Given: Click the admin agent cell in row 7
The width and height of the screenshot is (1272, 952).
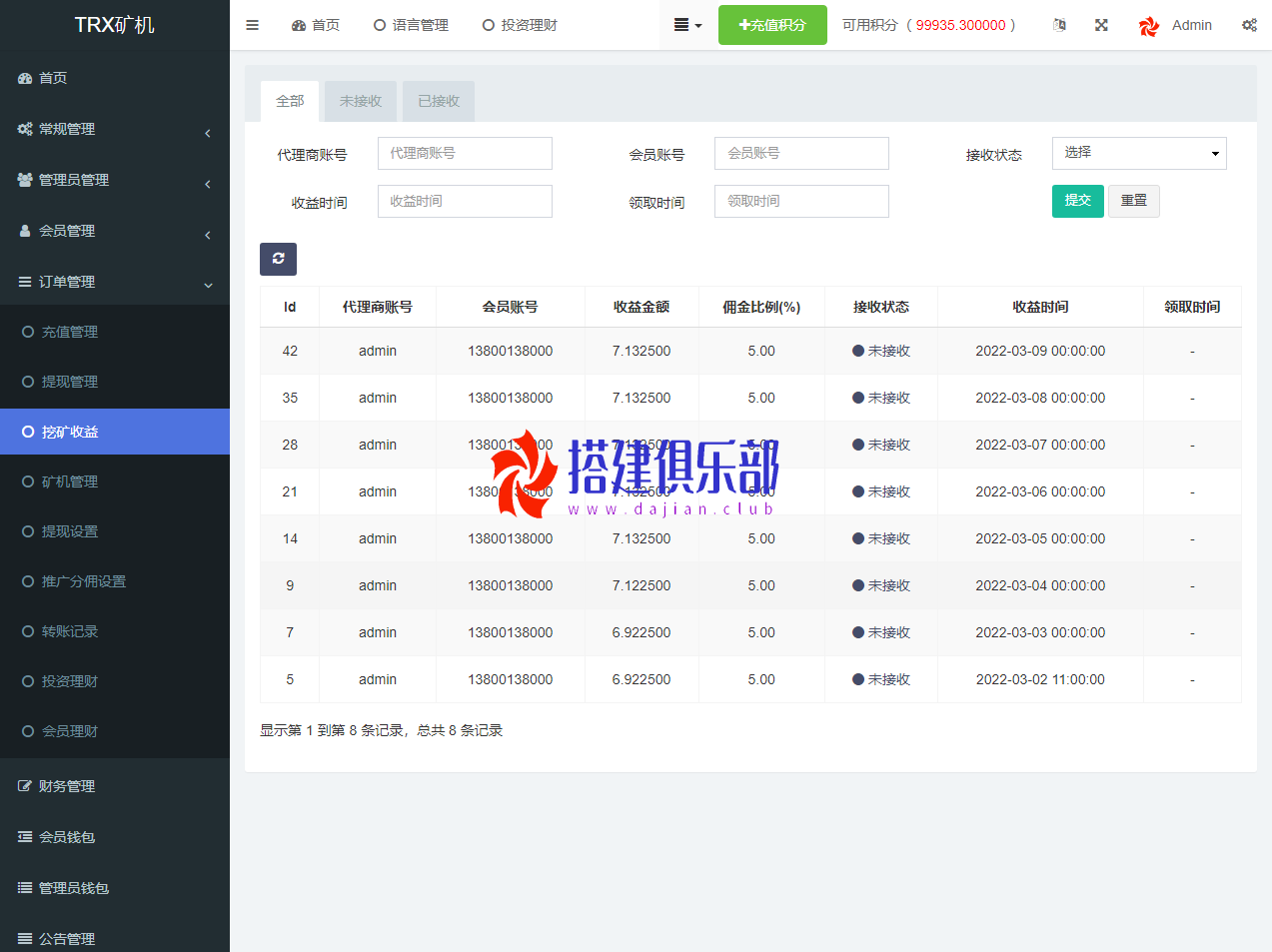Looking at the screenshot, I should pos(378,632).
